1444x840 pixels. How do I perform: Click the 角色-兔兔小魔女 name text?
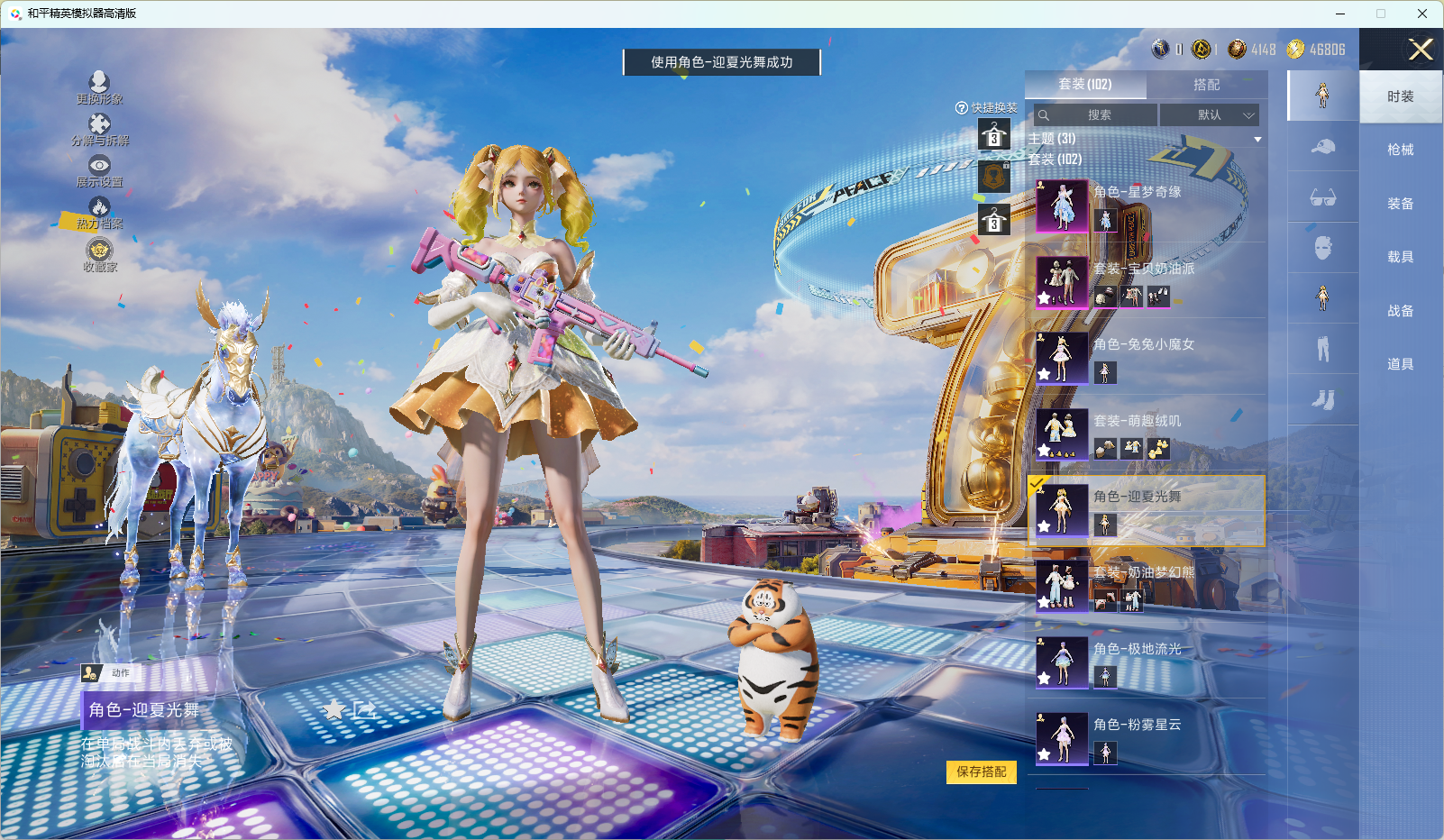(x=1144, y=344)
